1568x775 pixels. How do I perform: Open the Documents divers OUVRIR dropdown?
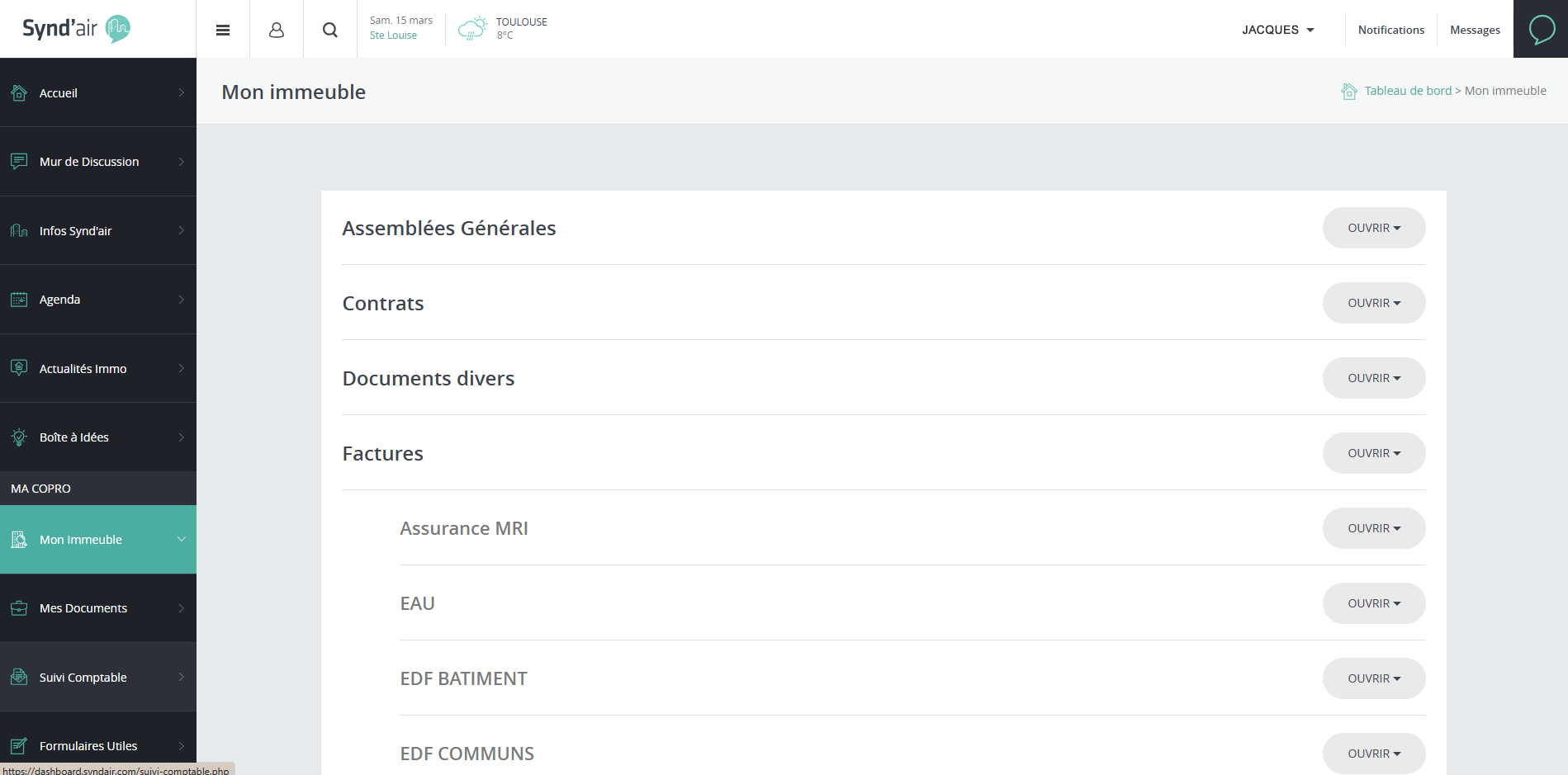pos(1374,378)
